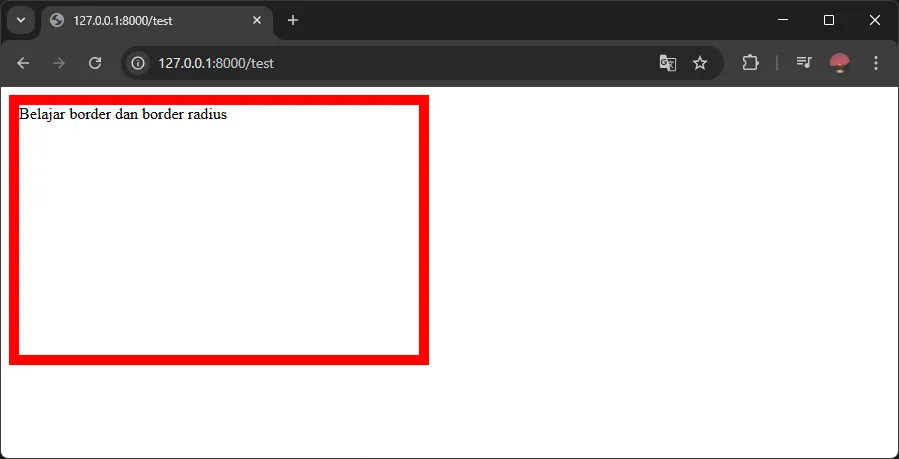The height and width of the screenshot is (459, 899).
Task: Open the Chrome profile avatar
Action: (840, 63)
